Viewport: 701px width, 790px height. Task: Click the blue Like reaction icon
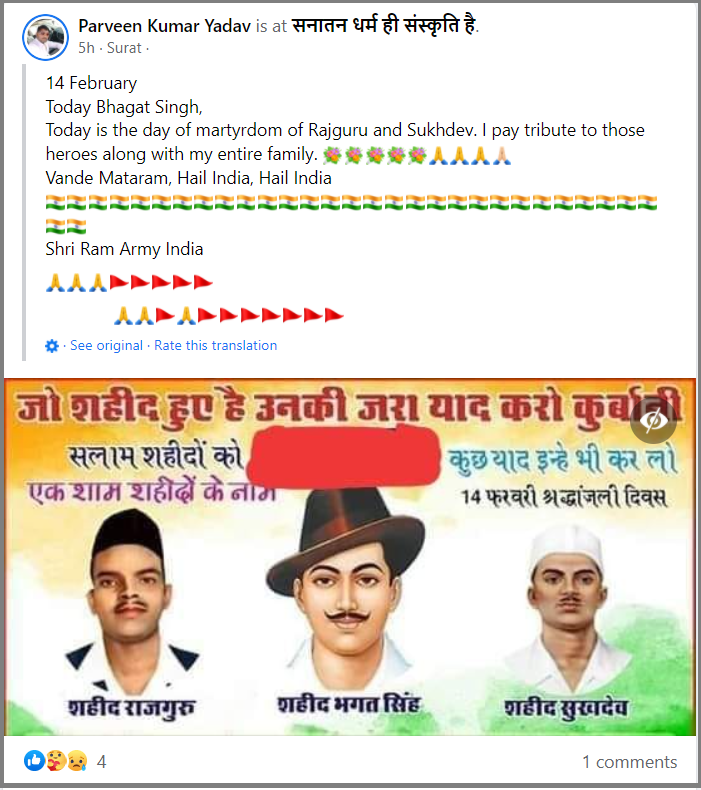pyautogui.click(x=34, y=761)
